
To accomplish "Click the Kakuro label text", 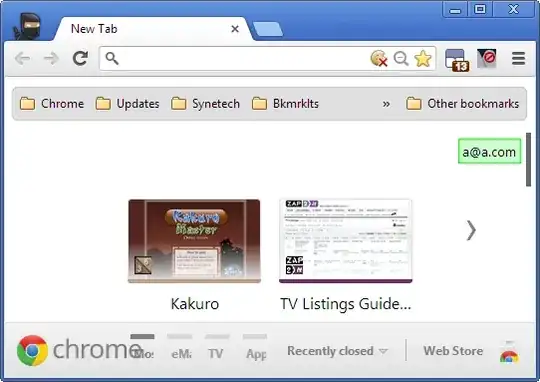I will pyautogui.click(x=195, y=304).
